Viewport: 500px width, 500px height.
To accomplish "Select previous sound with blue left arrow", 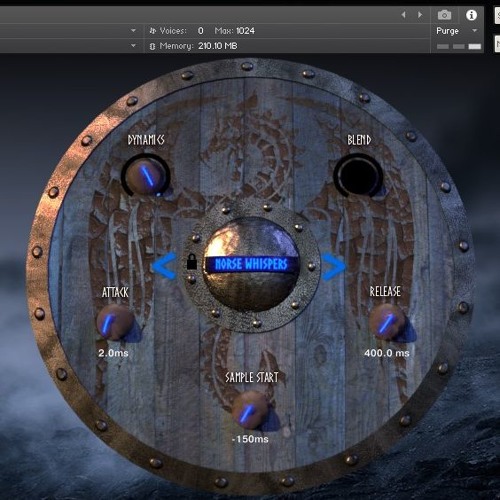I will click(164, 266).
